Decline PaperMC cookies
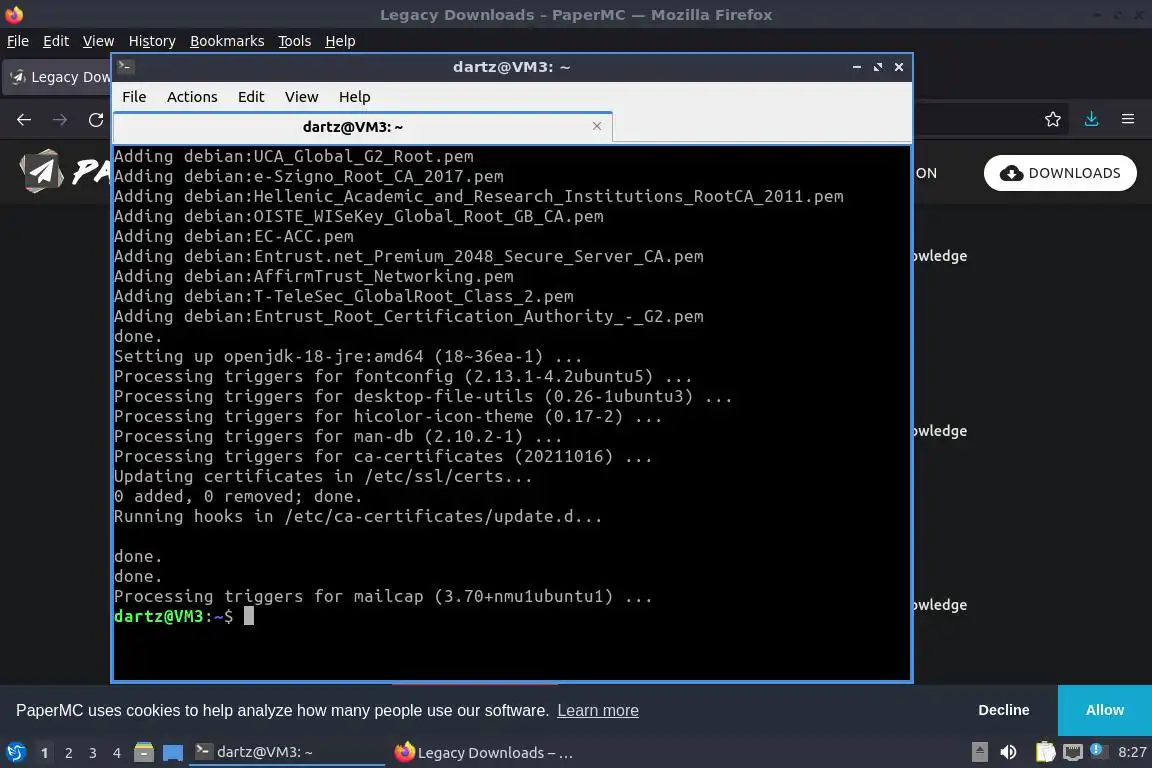Screen dimensions: 1152x768 (x=1004, y=710)
